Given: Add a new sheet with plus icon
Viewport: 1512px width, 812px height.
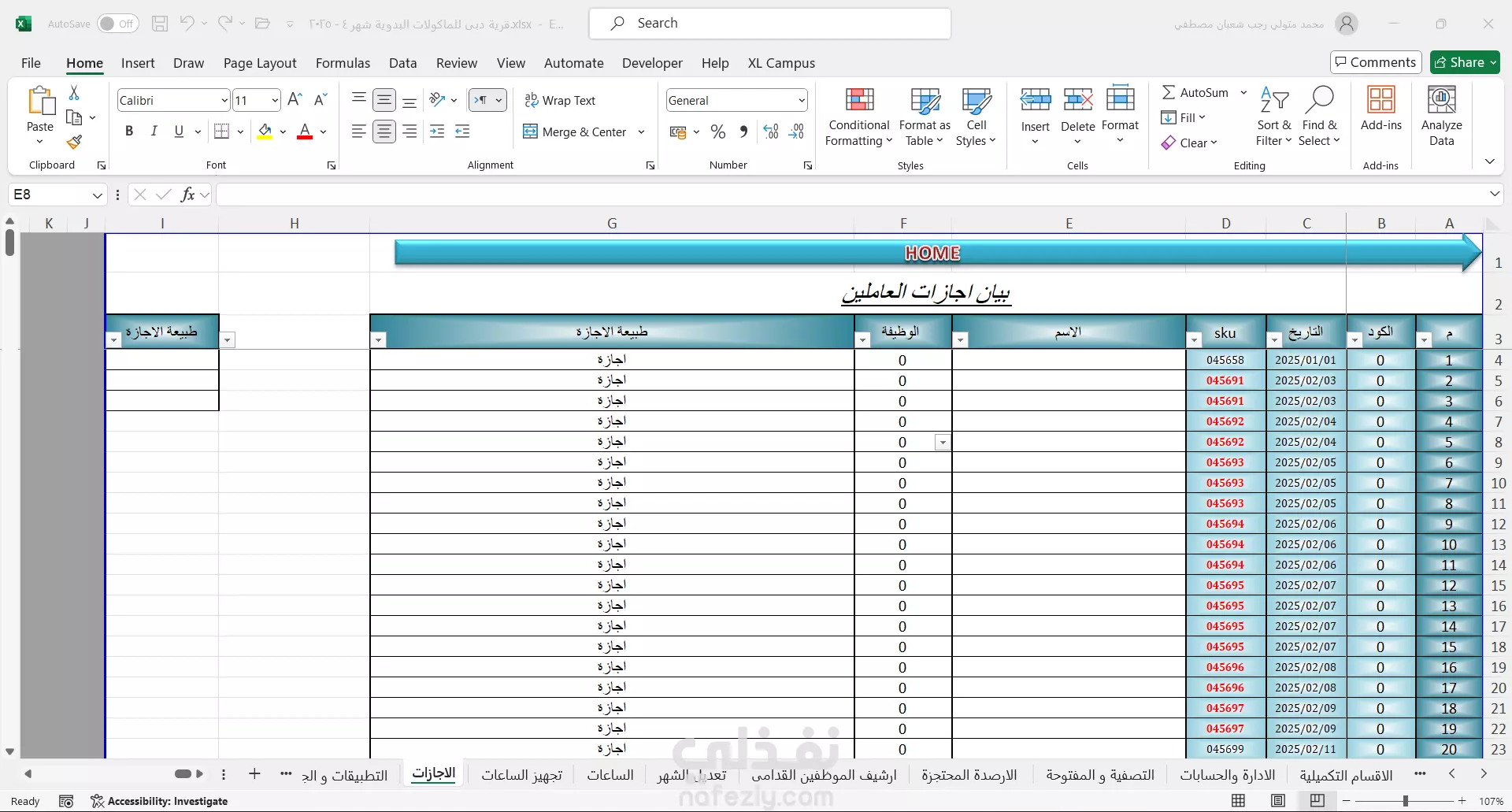Looking at the screenshot, I should click(x=254, y=774).
